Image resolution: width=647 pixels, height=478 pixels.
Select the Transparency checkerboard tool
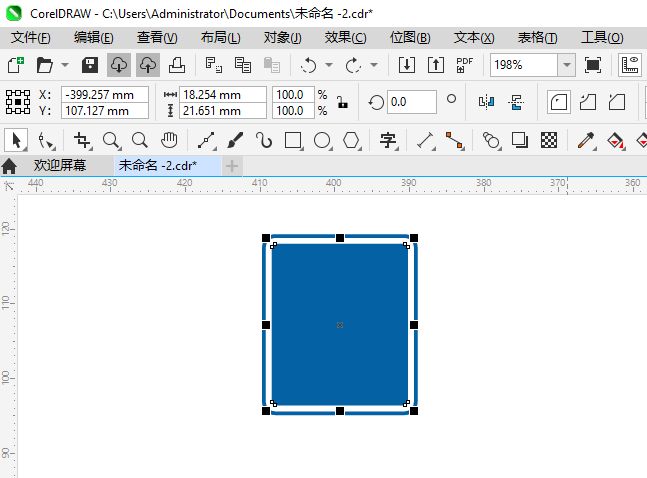pos(549,140)
